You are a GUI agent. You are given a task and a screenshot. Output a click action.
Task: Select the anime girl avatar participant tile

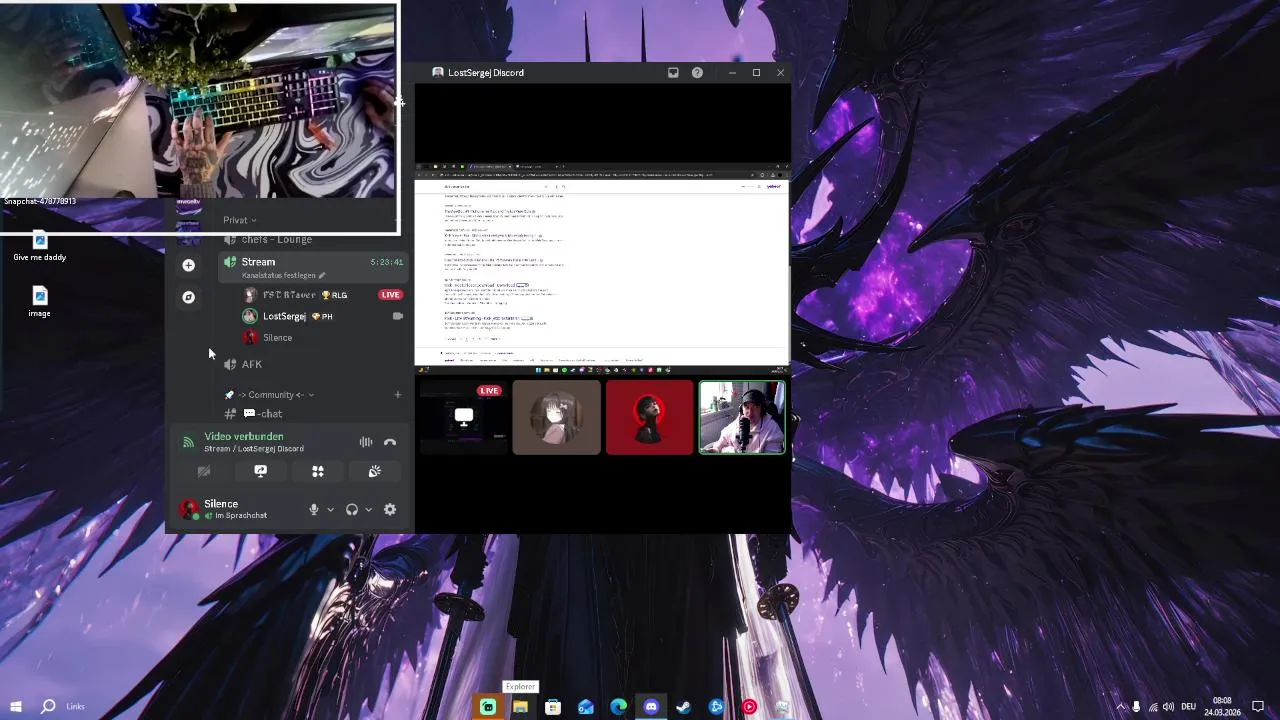[556, 417]
